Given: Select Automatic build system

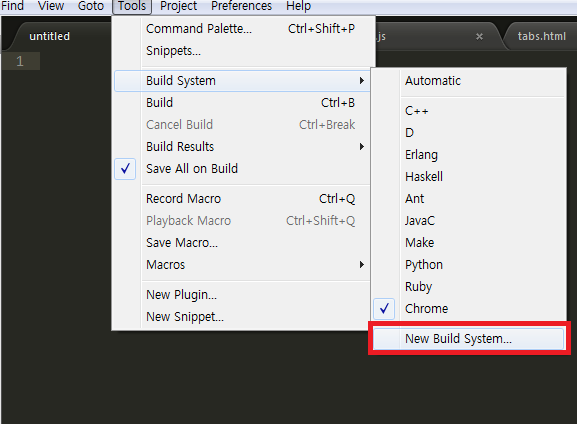Looking at the screenshot, I should (x=468, y=81).
